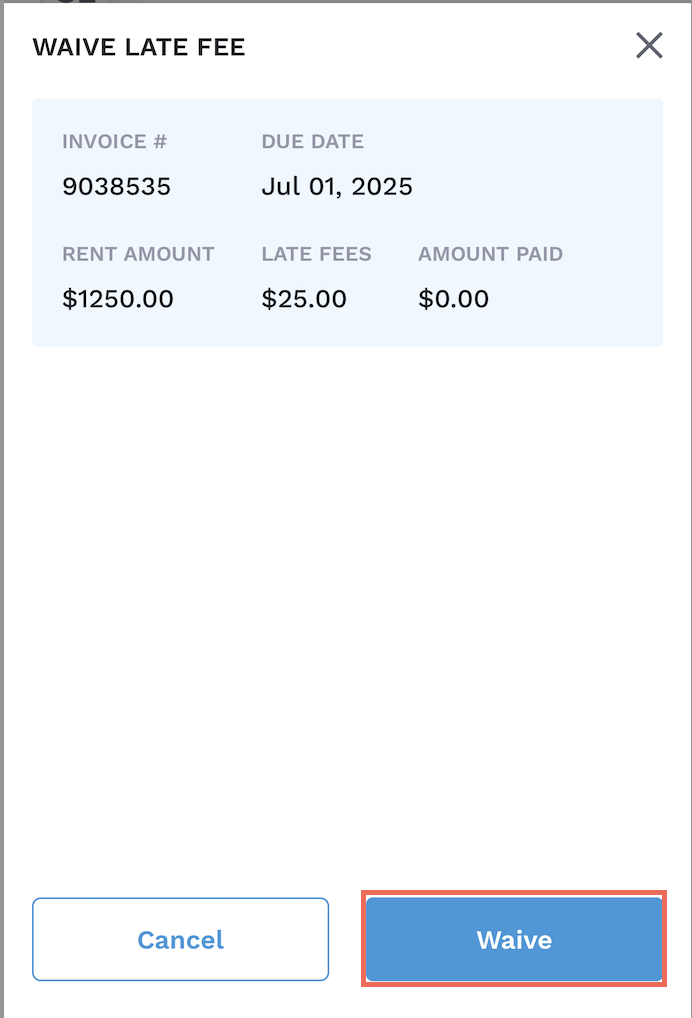Select the $25.00 late fee value
This screenshot has height=1018, width=692.
(304, 298)
